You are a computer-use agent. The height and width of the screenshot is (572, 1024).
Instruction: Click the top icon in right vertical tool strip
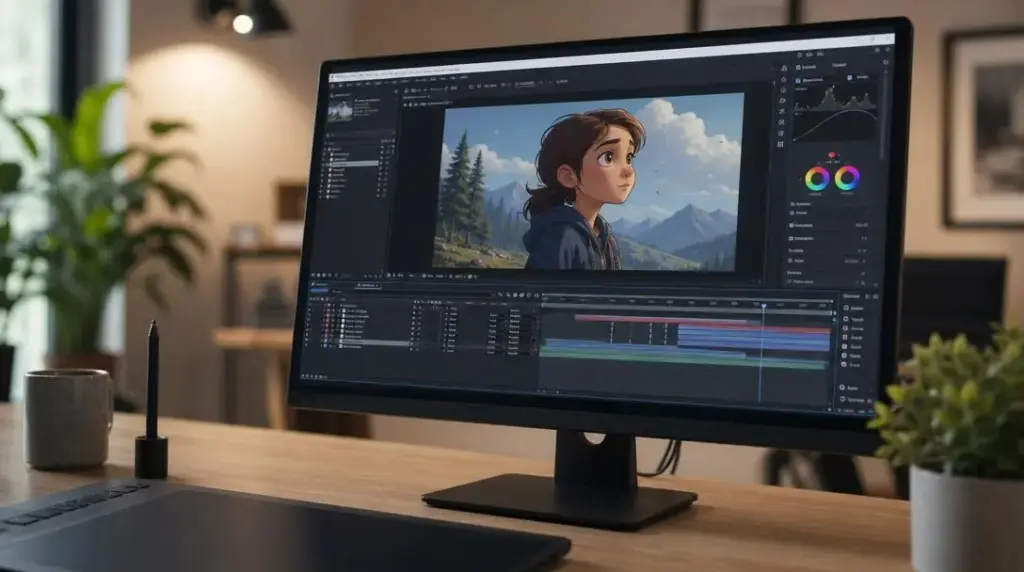point(784,69)
